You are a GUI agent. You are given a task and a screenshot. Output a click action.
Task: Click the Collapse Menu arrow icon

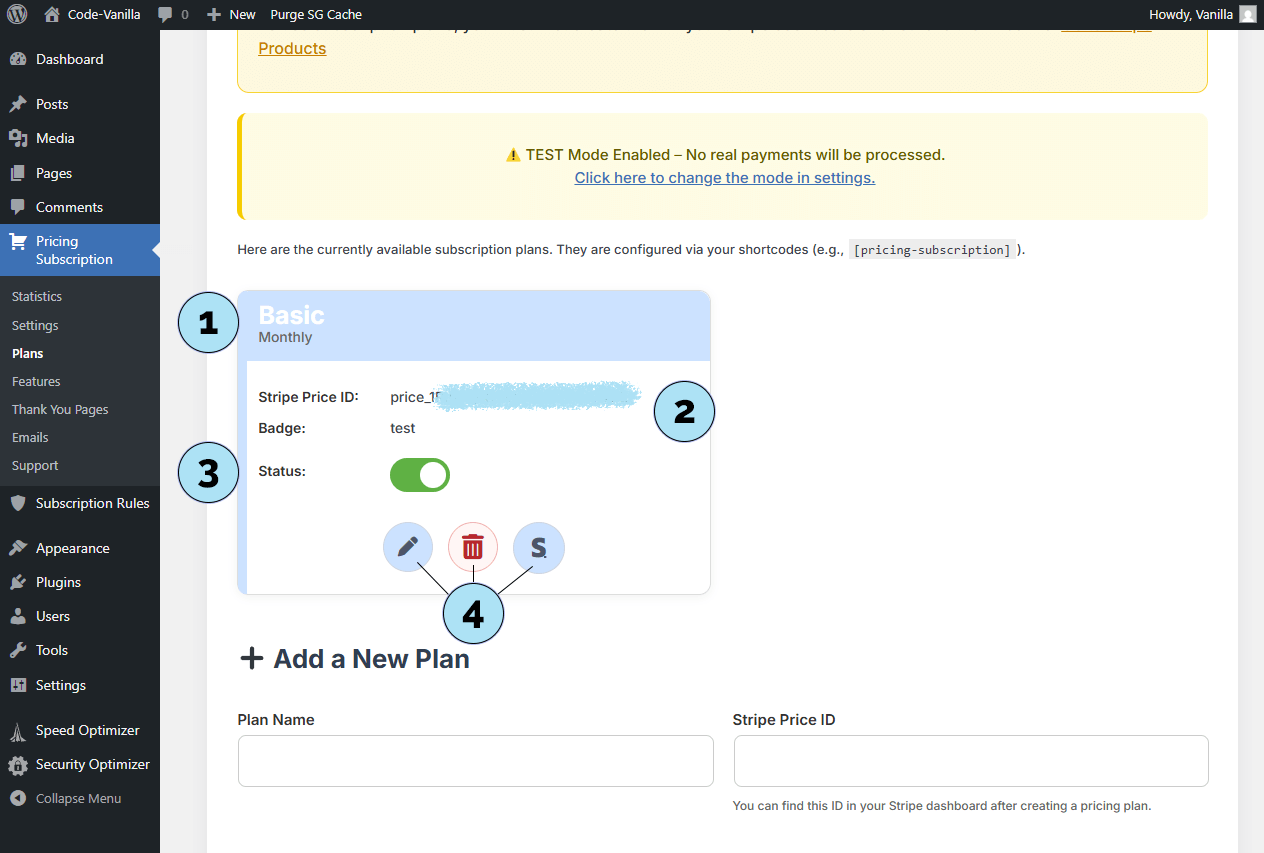coord(17,799)
